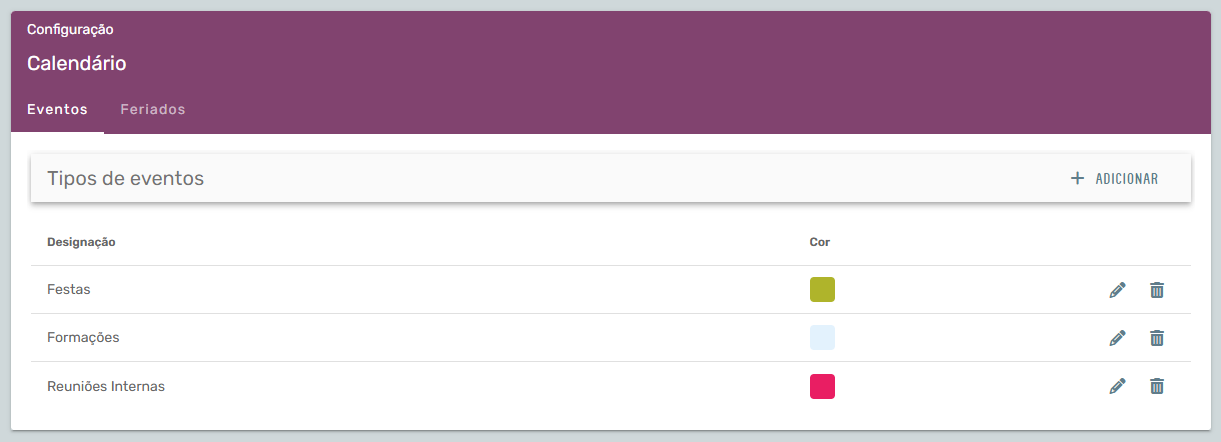Click the light blue Formações color swatch
This screenshot has width=1221, height=442.
tap(822, 338)
